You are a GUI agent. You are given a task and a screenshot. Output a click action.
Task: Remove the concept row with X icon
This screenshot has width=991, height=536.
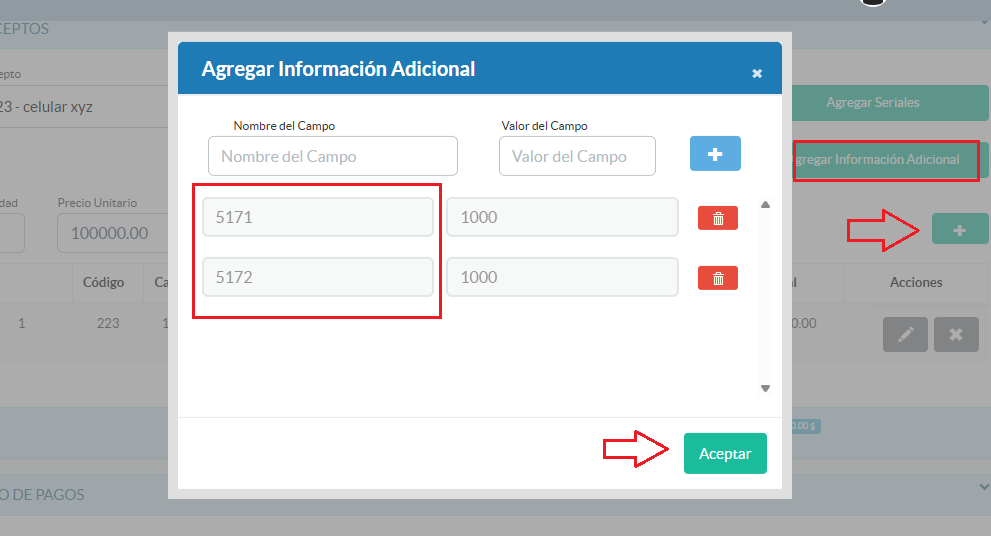pos(955,335)
